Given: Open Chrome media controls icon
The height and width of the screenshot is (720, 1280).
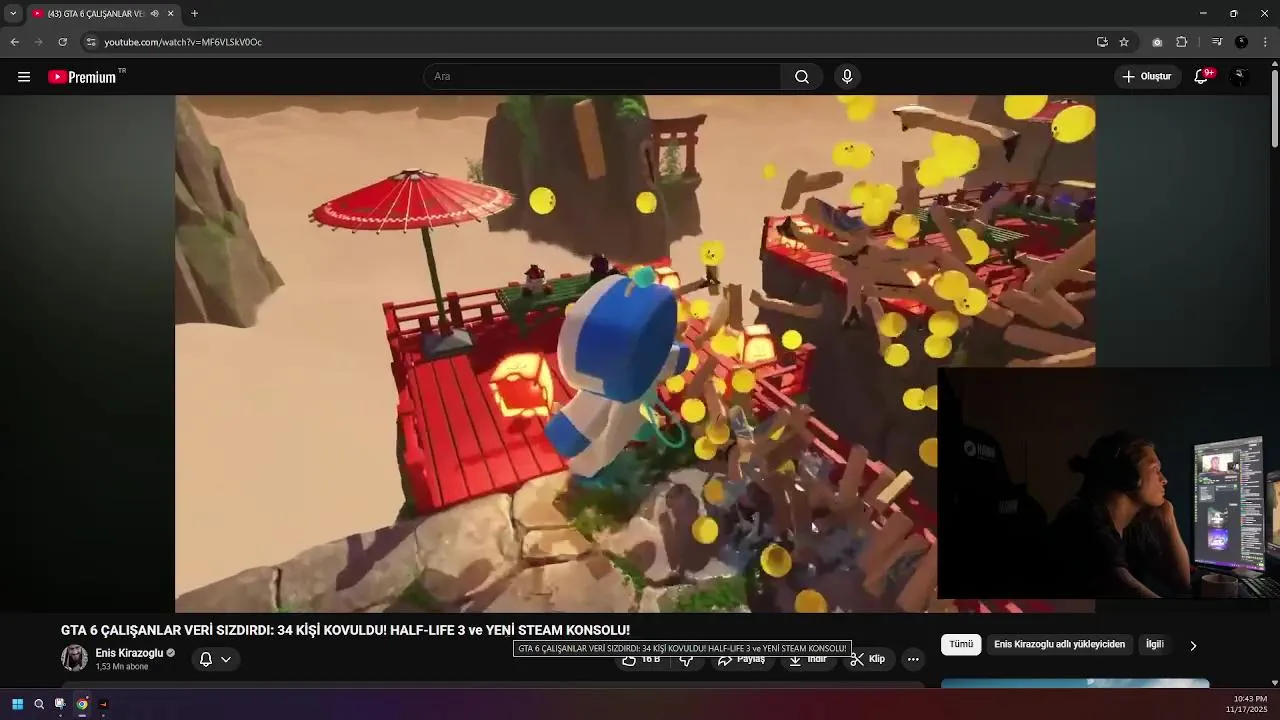Looking at the screenshot, I should [x=1217, y=42].
